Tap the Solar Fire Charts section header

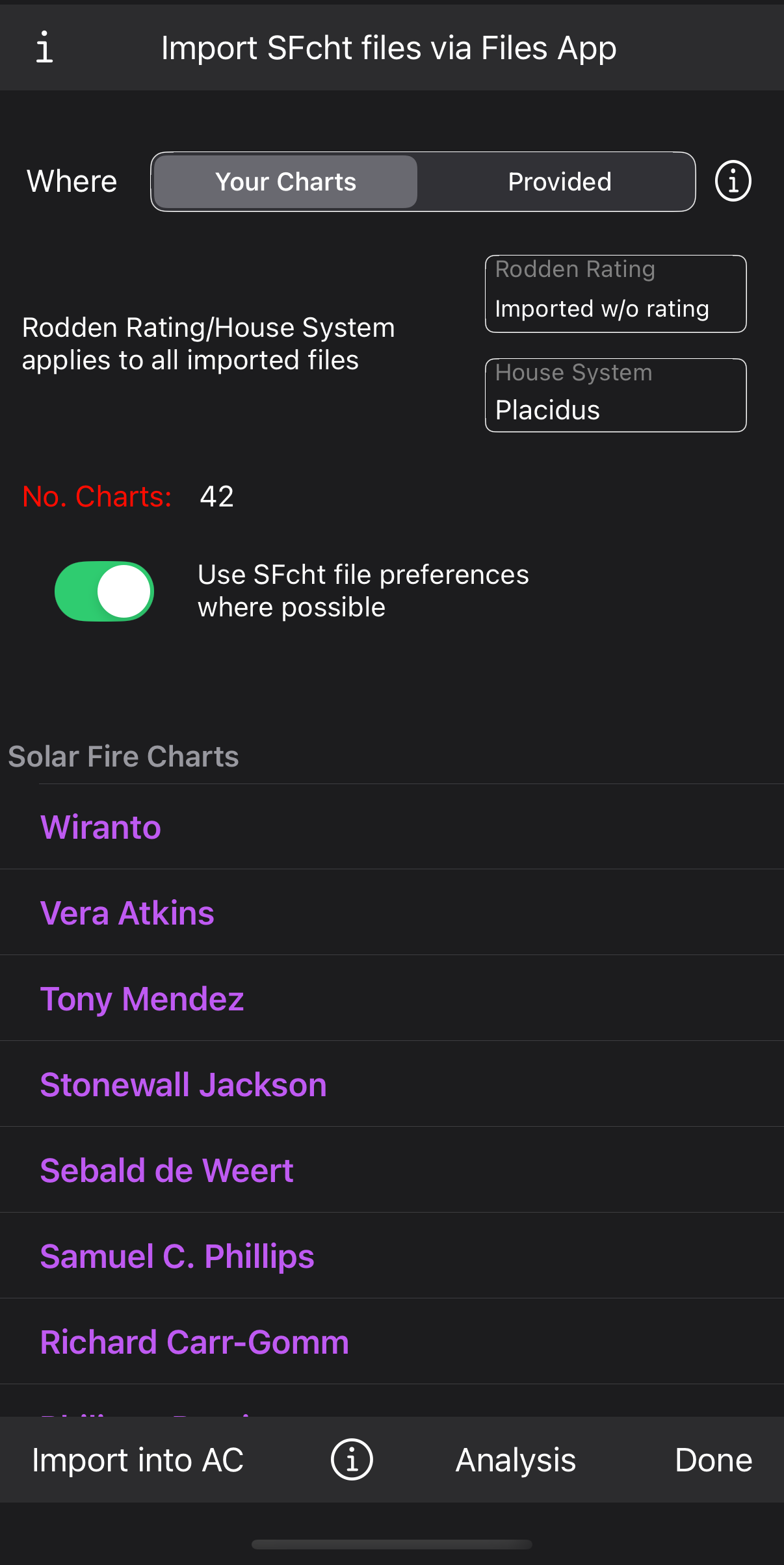click(124, 757)
